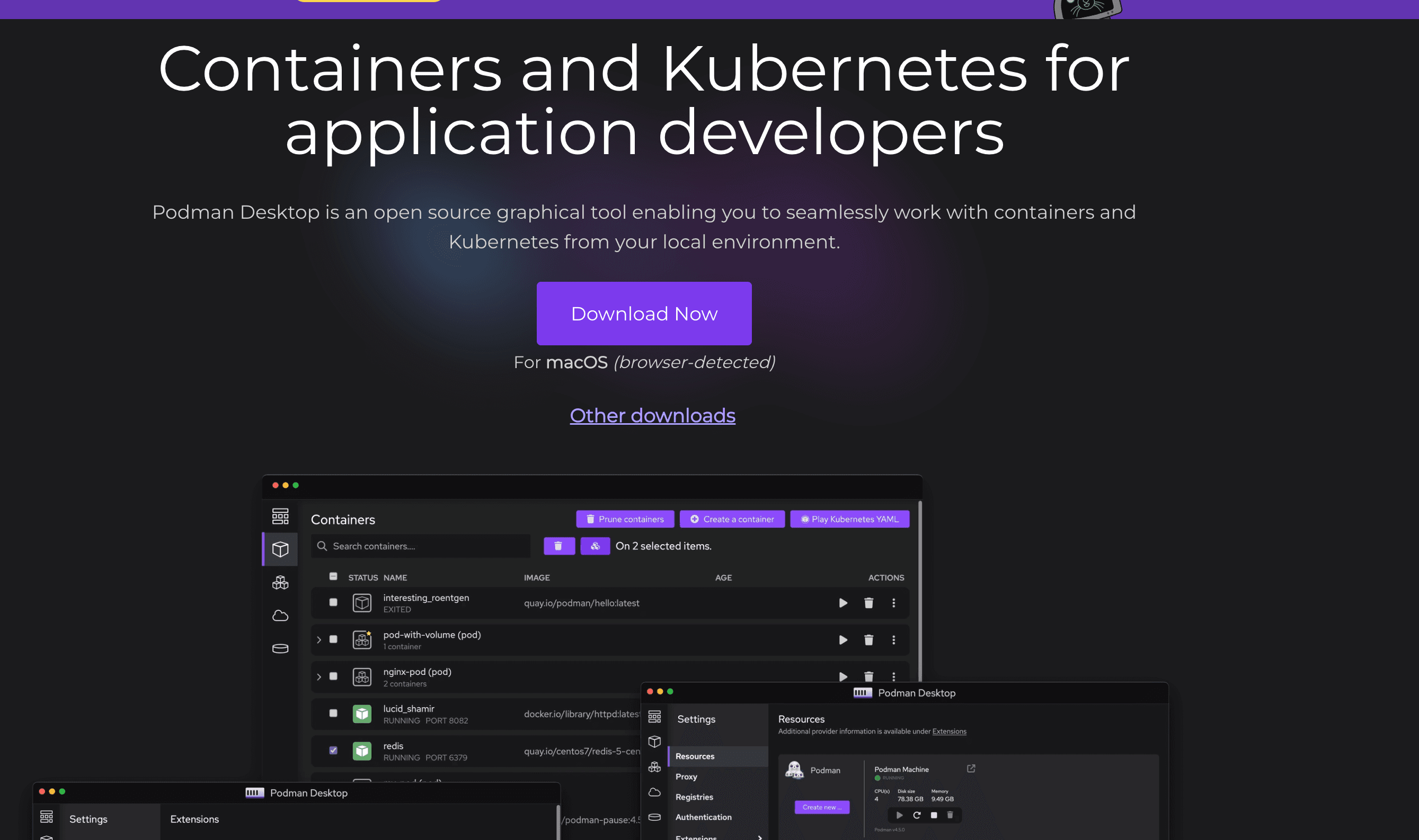Uncheck the redis row checkbox
This screenshot has height=840, width=1419.
click(x=333, y=750)
